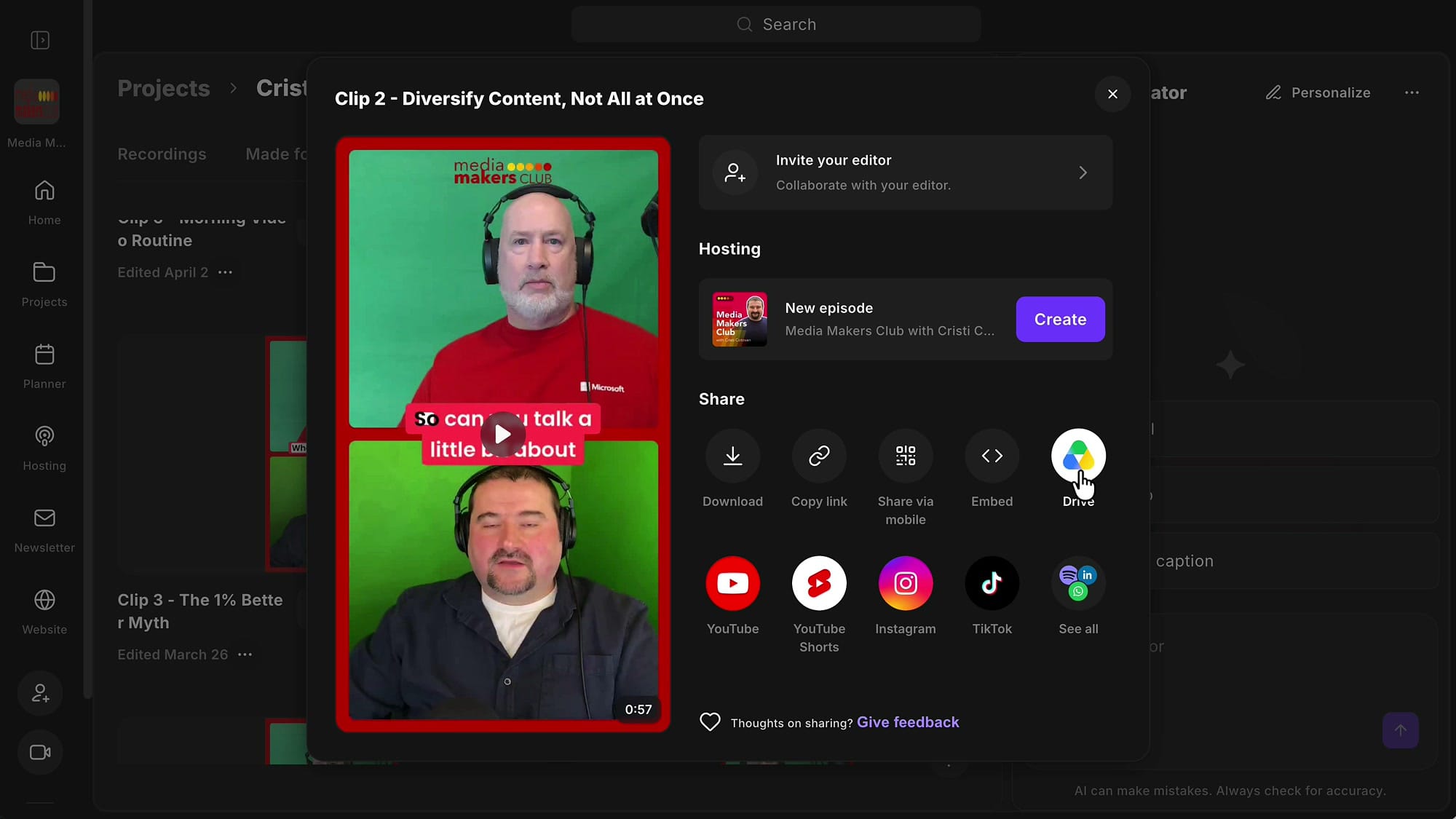Click the invite editor person-plus icon

pos(735,173)
